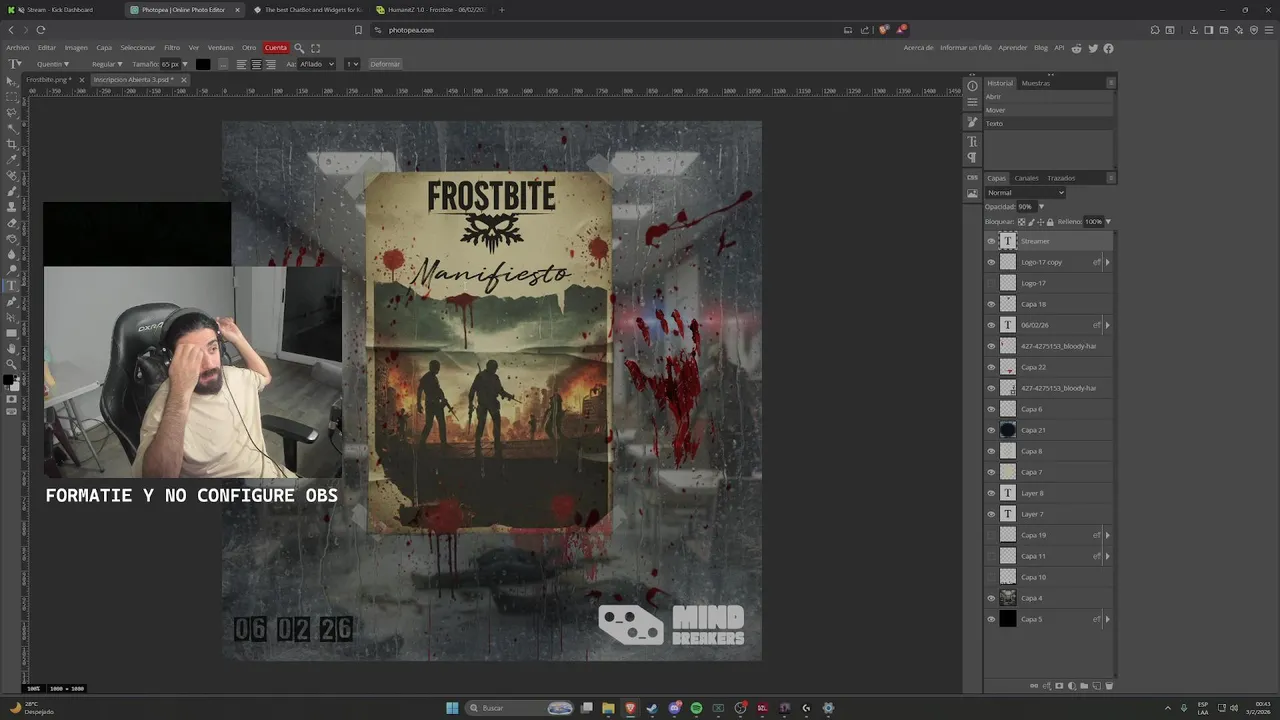Viewport: 1280px width, 720px height.
Task: Open the Paragraph panel icon
Action: [x=972, y=158]
